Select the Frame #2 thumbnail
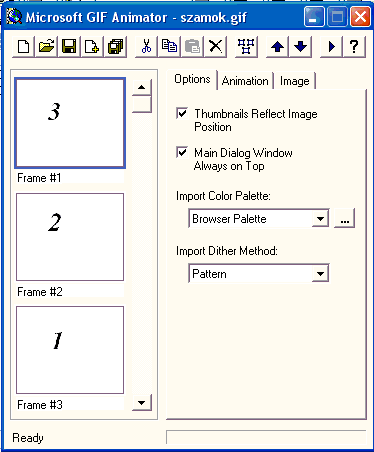374x452 pixels. (x=70, y=237)
